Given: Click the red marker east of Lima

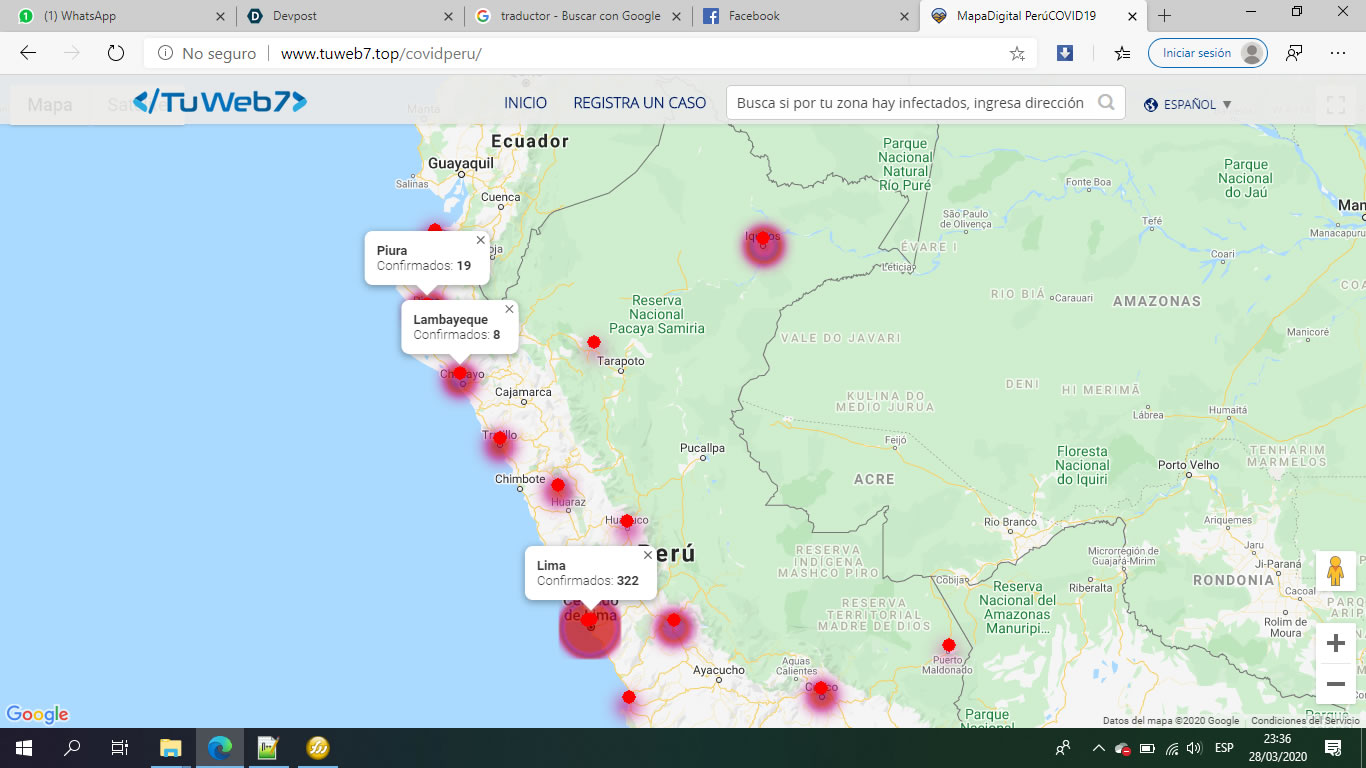Looking at the screenshot, I should 674,620.
